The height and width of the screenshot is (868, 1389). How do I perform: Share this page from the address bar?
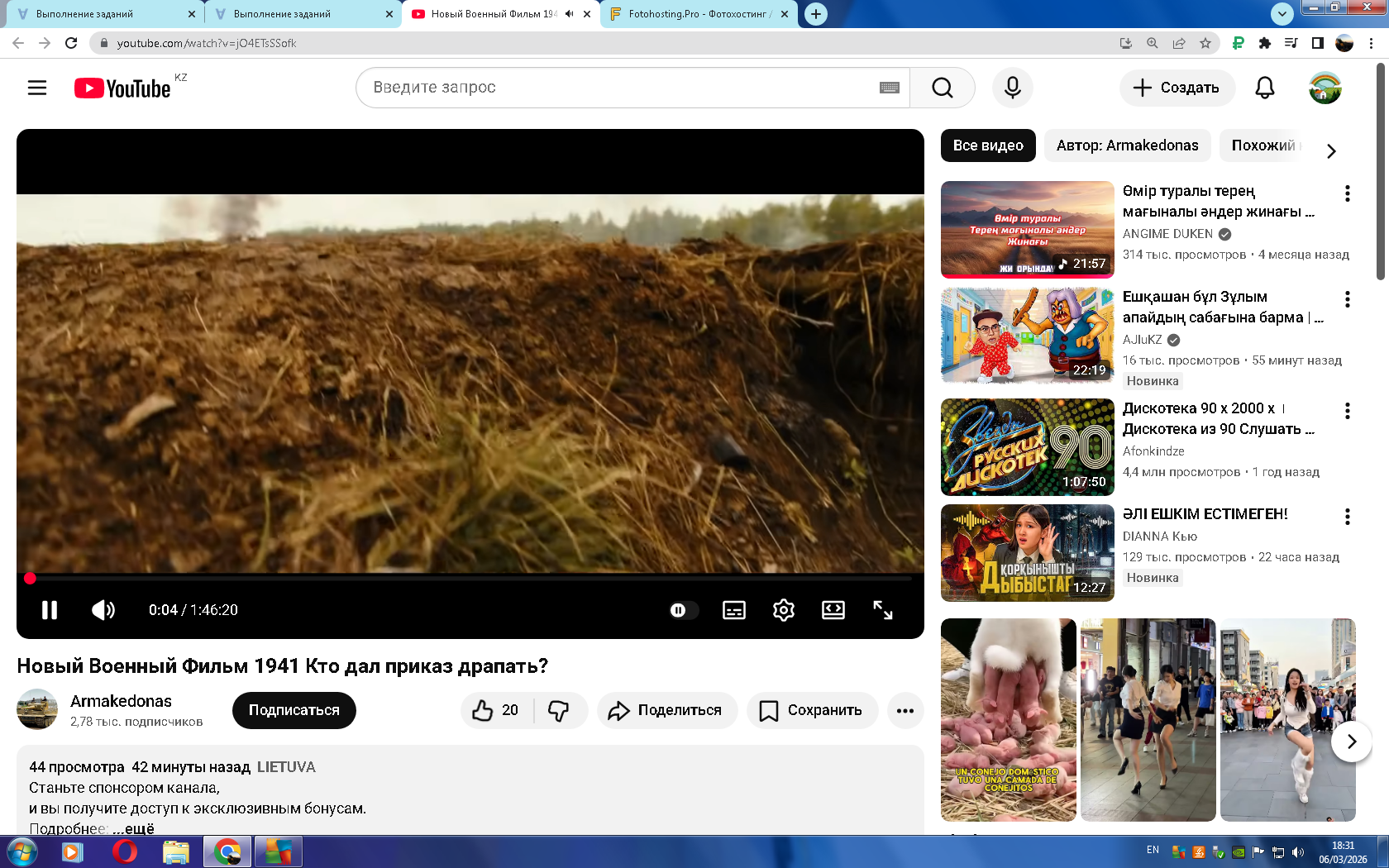point(1179,43)
